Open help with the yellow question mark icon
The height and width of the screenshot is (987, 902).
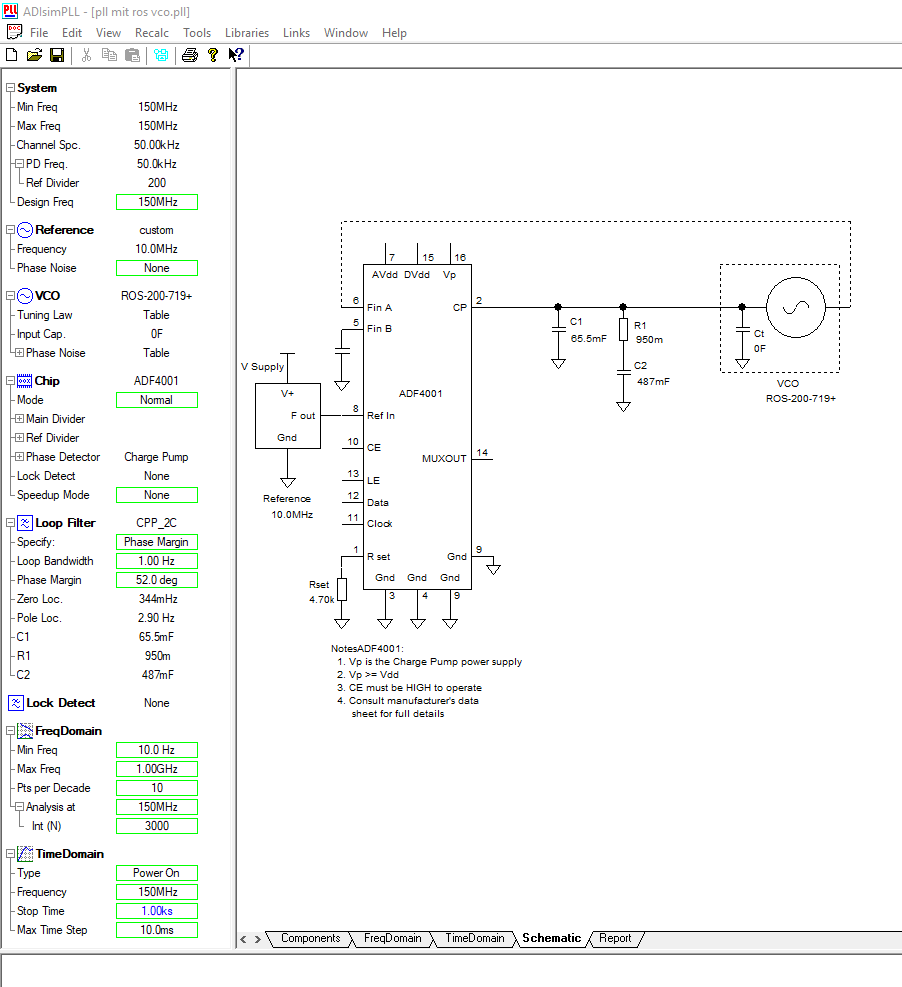(x=213, y=55)
